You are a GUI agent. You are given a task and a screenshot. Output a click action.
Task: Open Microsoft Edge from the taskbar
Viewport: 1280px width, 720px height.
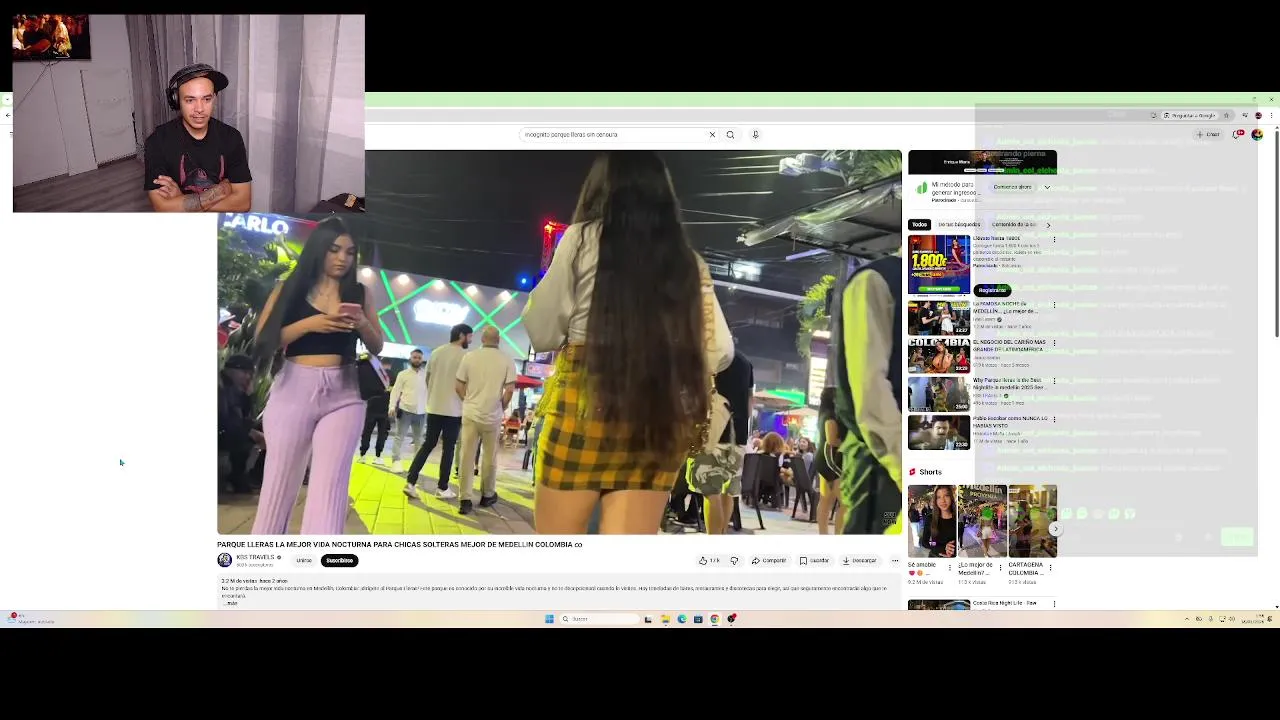coord(682,619)
